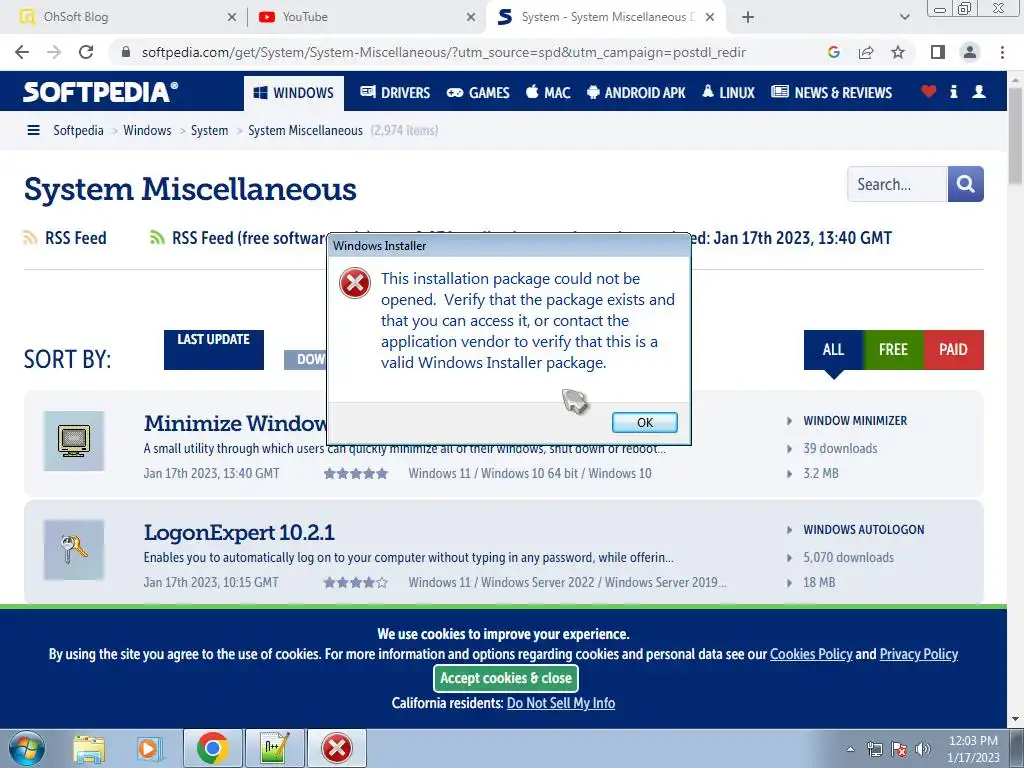Click the LogonExpert keys thumbnail
The image size is (1024, 768).
click(74, 550)
